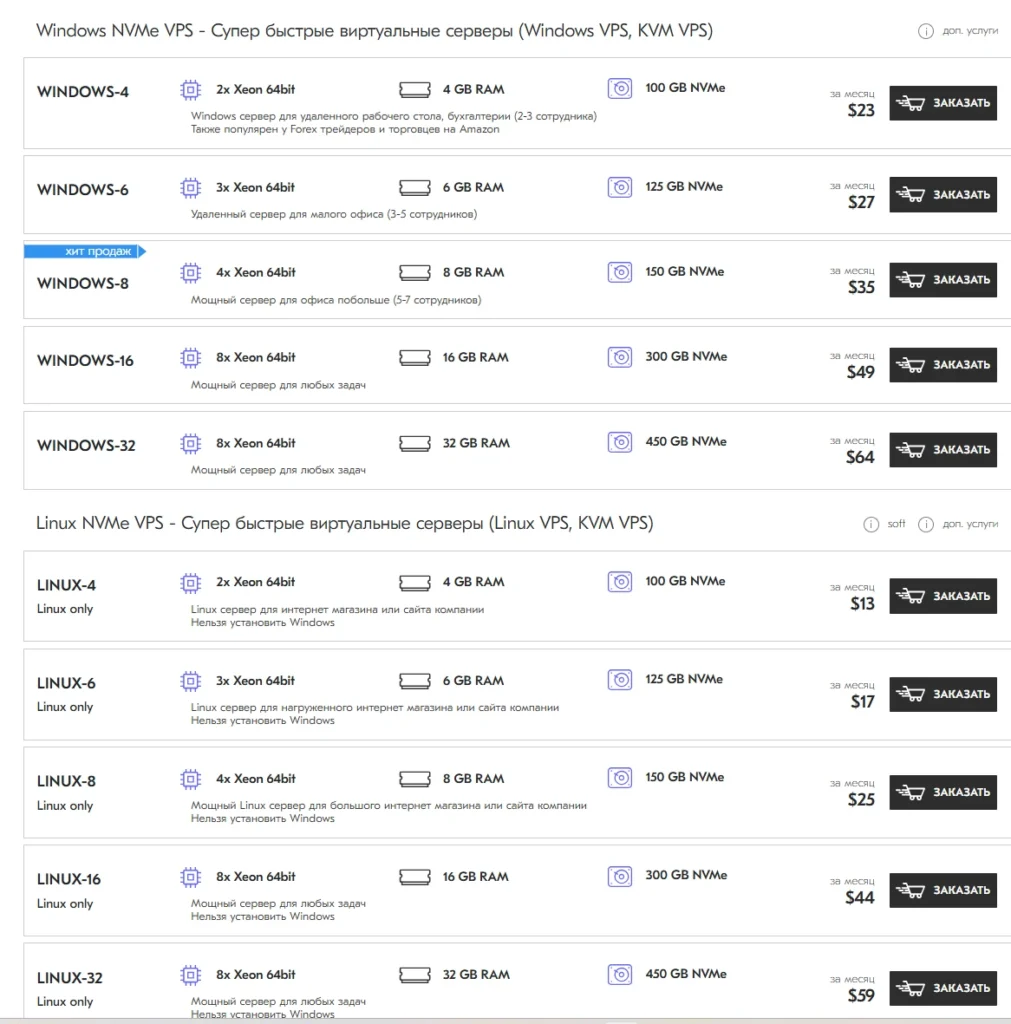Click the CPU icon in LINUX-8 row
The width and height of the screenshot is (1011, 1024).
point(190,779)
